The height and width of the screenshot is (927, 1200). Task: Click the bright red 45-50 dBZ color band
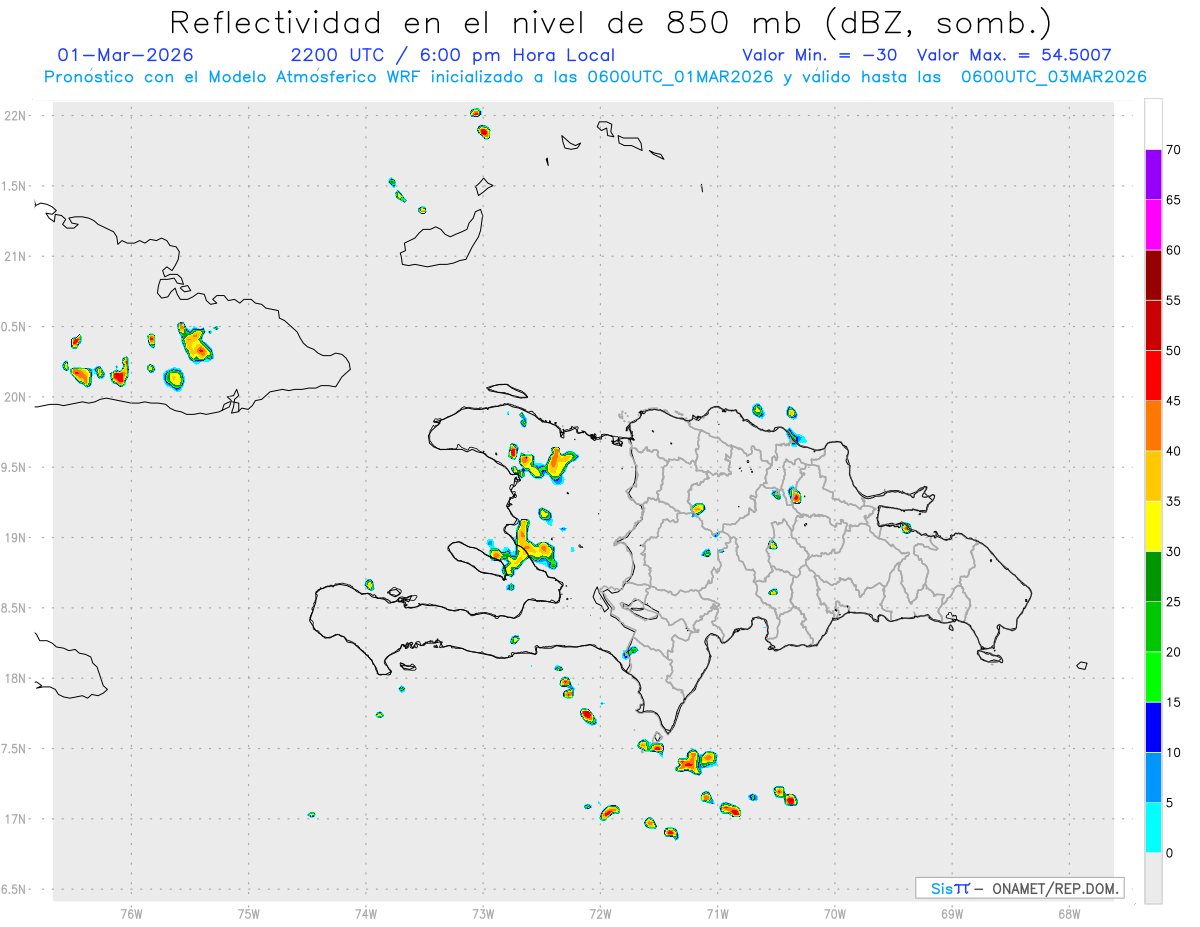[x=1153, y=376]
